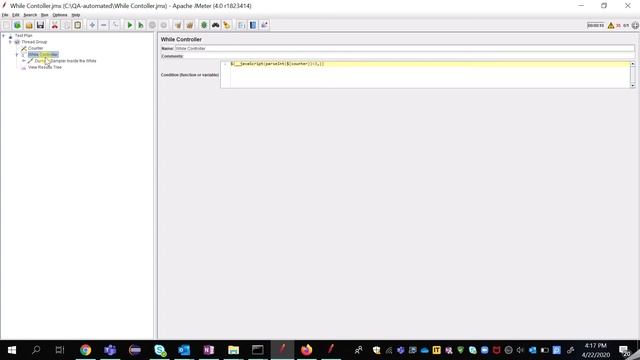This screenshot has height=360, width=640.
Task: Click the Name input field
Action: (x=404, y=48)
